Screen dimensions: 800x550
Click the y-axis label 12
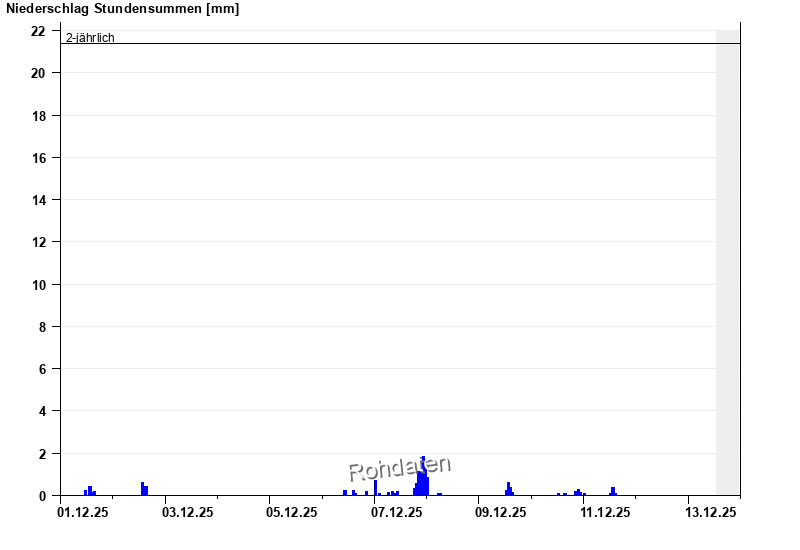[x=38, y=242]
